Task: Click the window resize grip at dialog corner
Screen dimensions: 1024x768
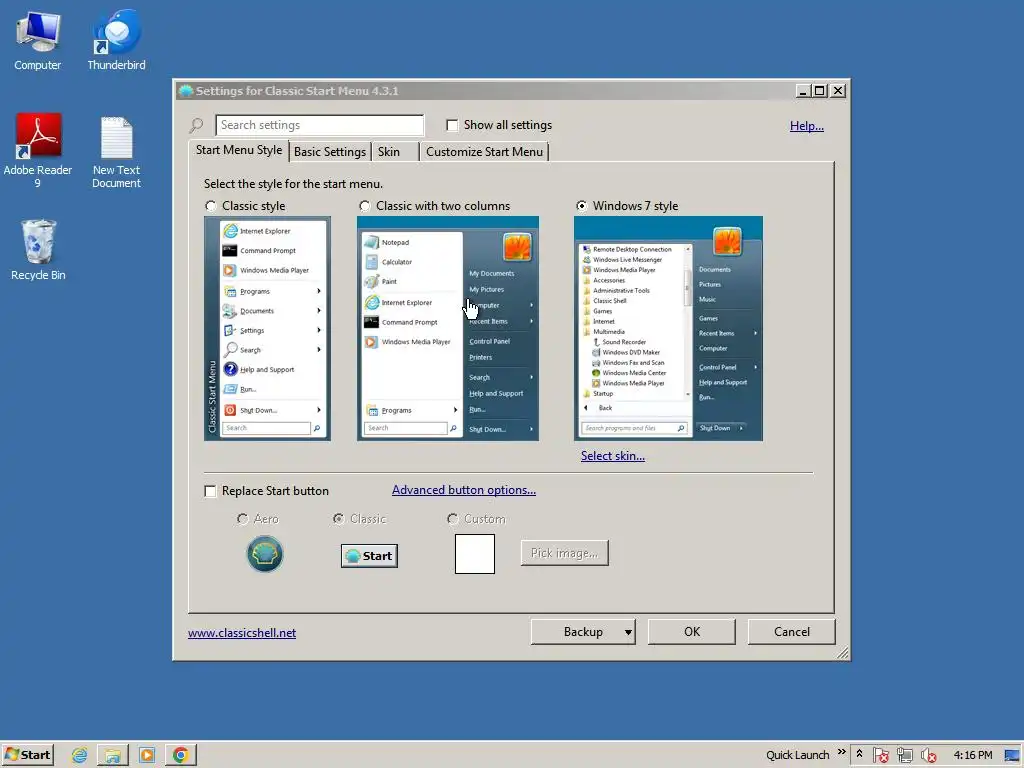Action: point(842,652)
